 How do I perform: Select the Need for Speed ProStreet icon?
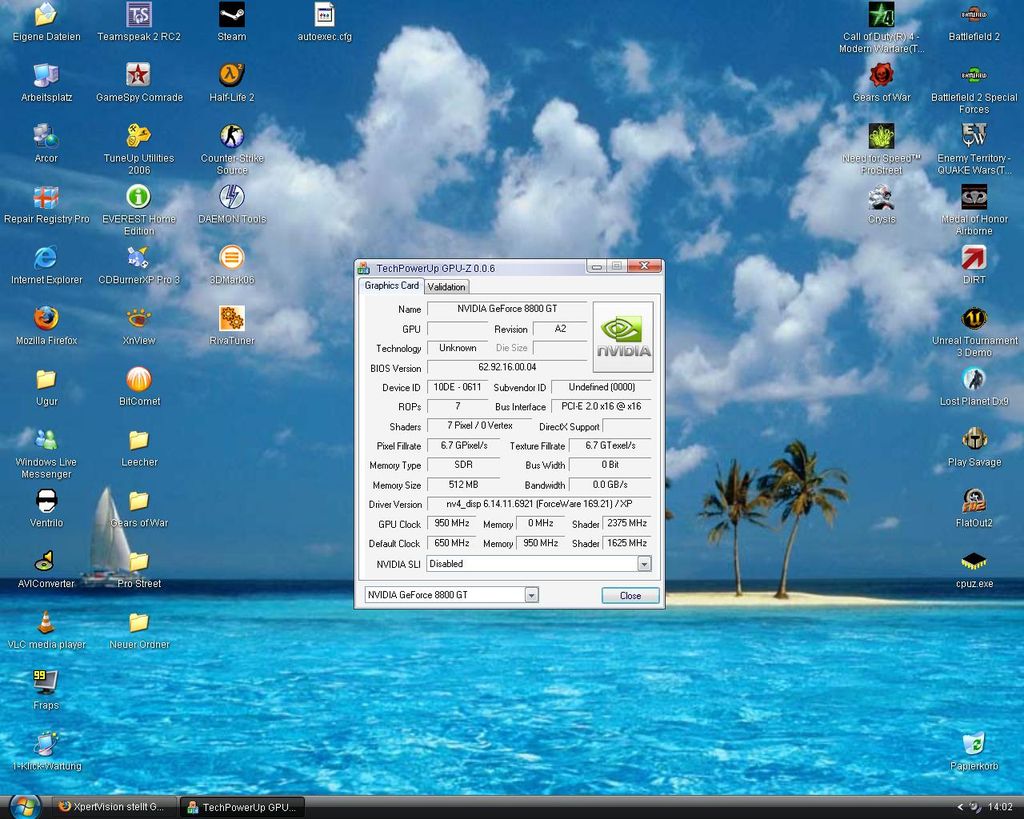881,136
